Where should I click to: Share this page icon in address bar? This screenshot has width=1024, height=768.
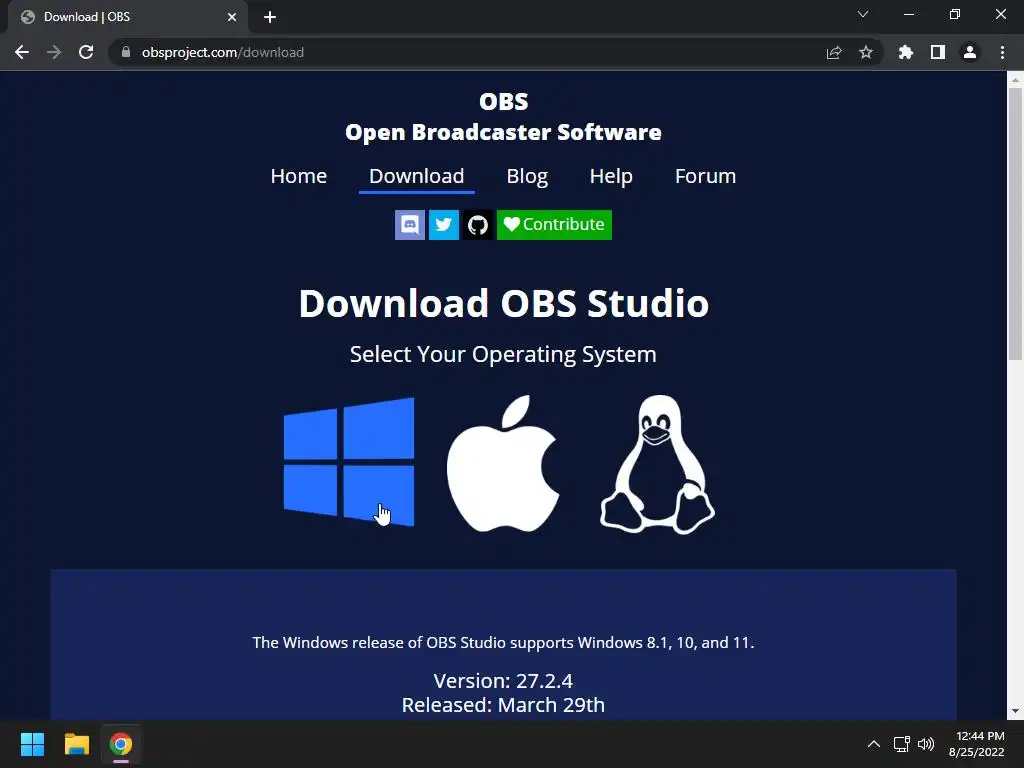click(x=834, y=52)
